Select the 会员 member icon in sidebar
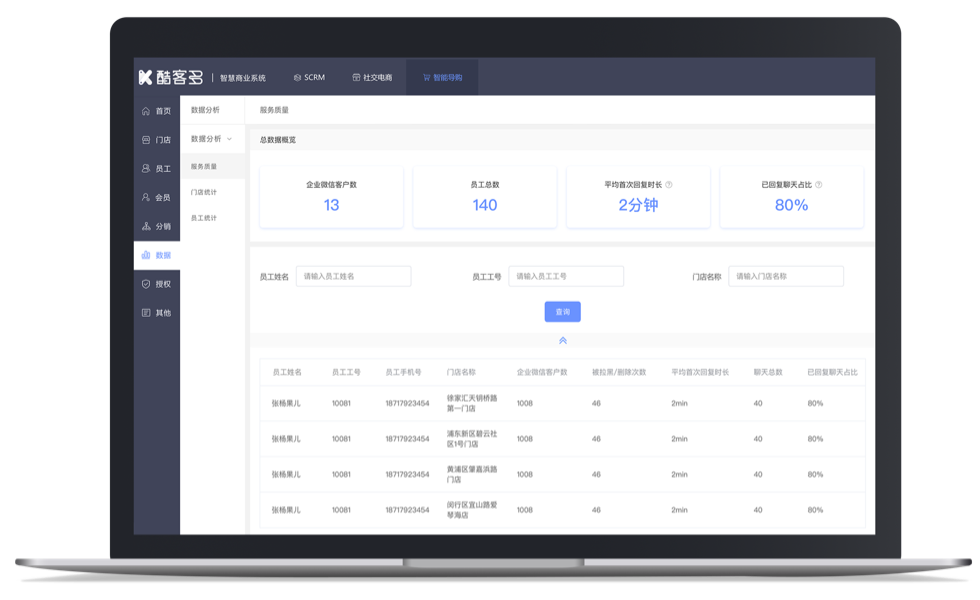 tap(146, 198)
